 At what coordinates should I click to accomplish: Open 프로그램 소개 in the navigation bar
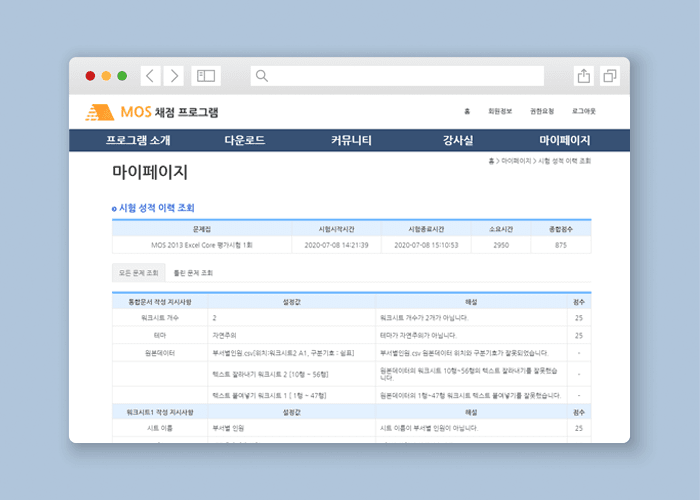pyautogui.click(x=138, y=140)
